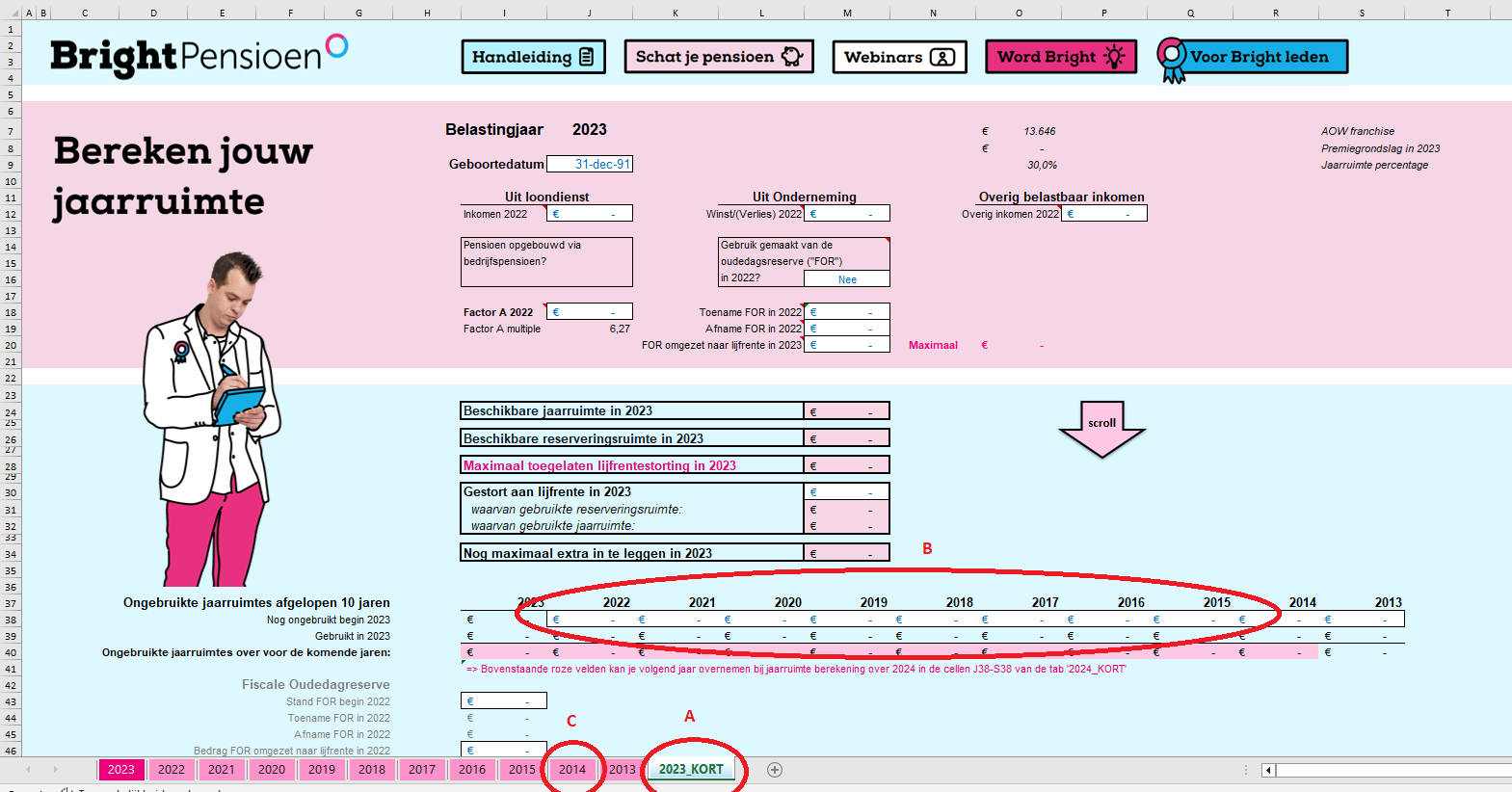Image resolution: width=1512 pixels, height=792 pixels.
Task: Switch to the 2015 sheet tab
Action: [x=522, y=769]
